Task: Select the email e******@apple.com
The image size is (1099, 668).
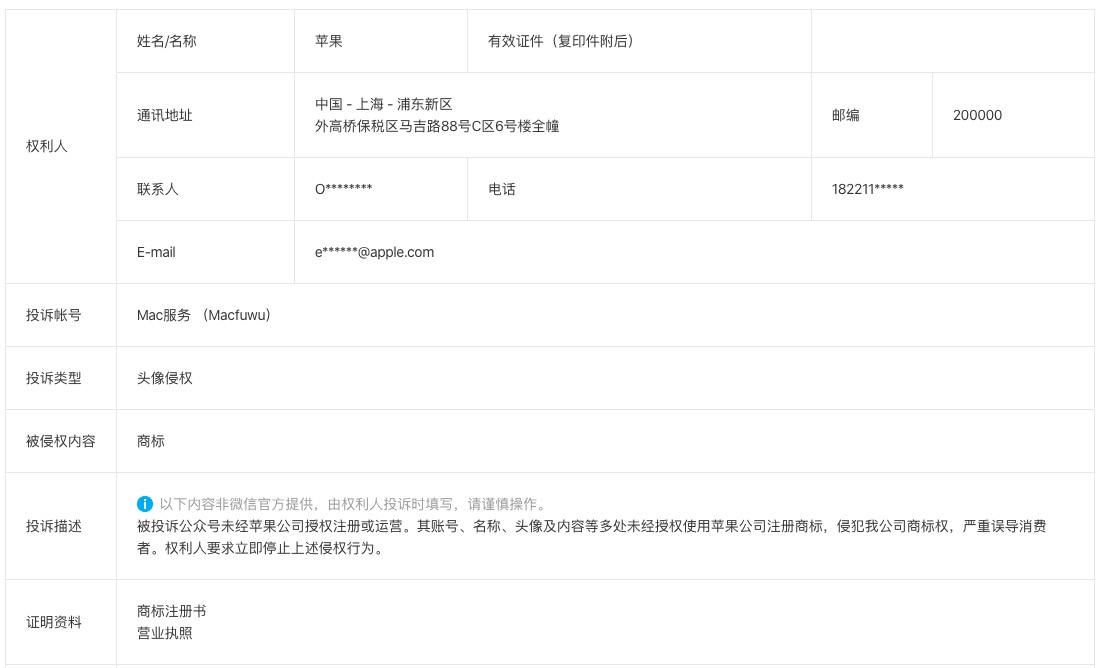Action: tap(374, 252)
